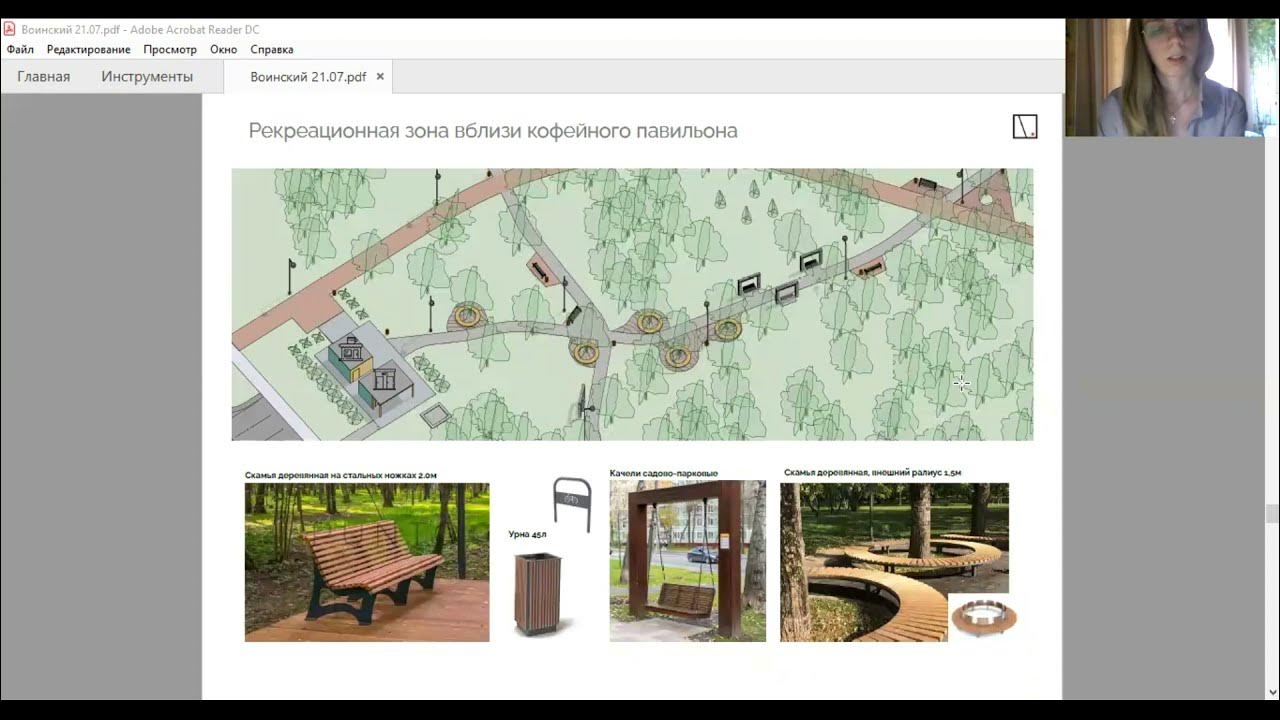Click the scrollbar down arrow
Viewport: 1280px width, 720px height.
tap(1272, 692)
